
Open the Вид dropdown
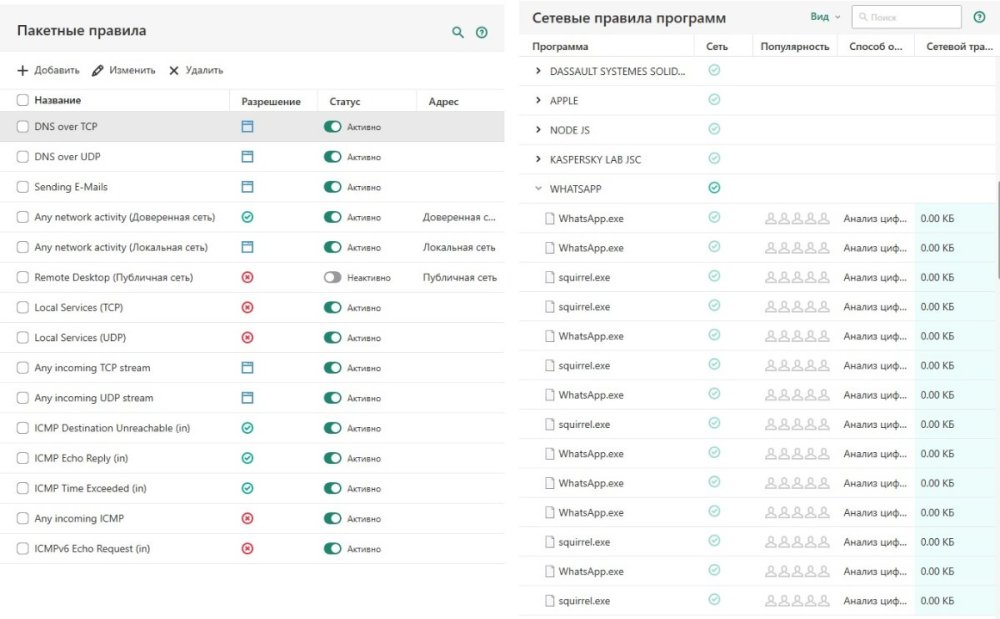point(825,17)
